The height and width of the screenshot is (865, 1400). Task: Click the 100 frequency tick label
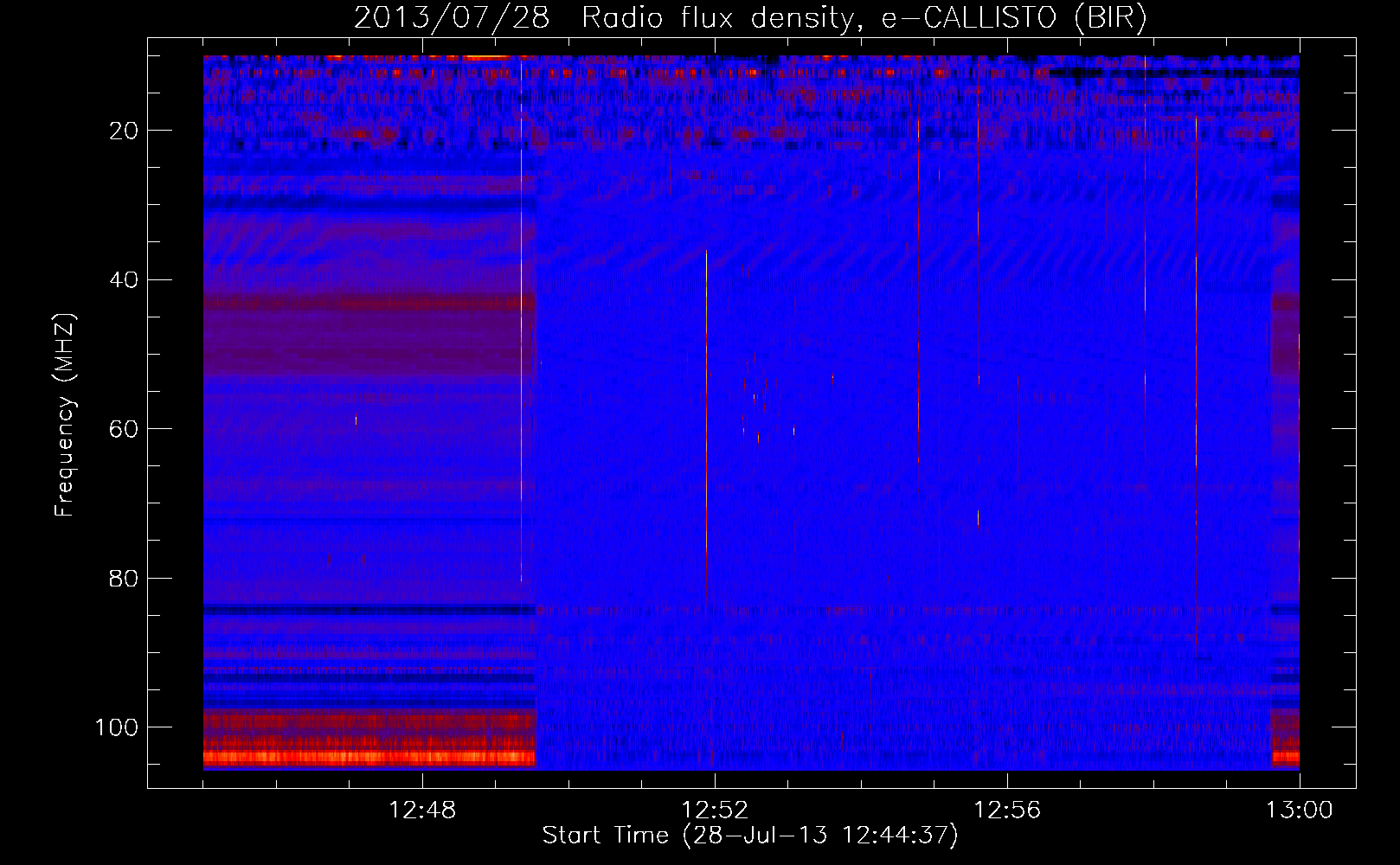tap(117, 727)
